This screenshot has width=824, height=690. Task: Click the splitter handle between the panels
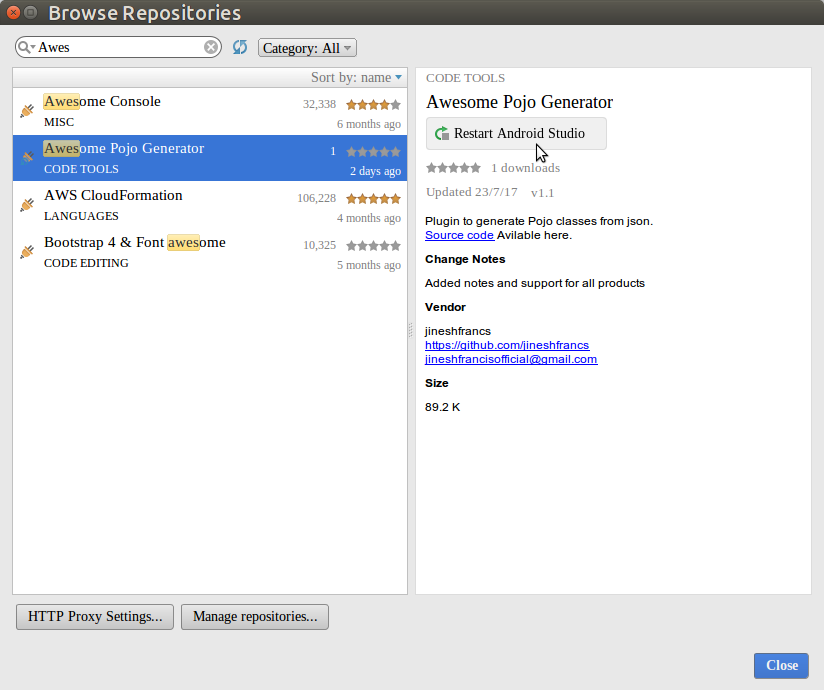(x=411, y=330)
